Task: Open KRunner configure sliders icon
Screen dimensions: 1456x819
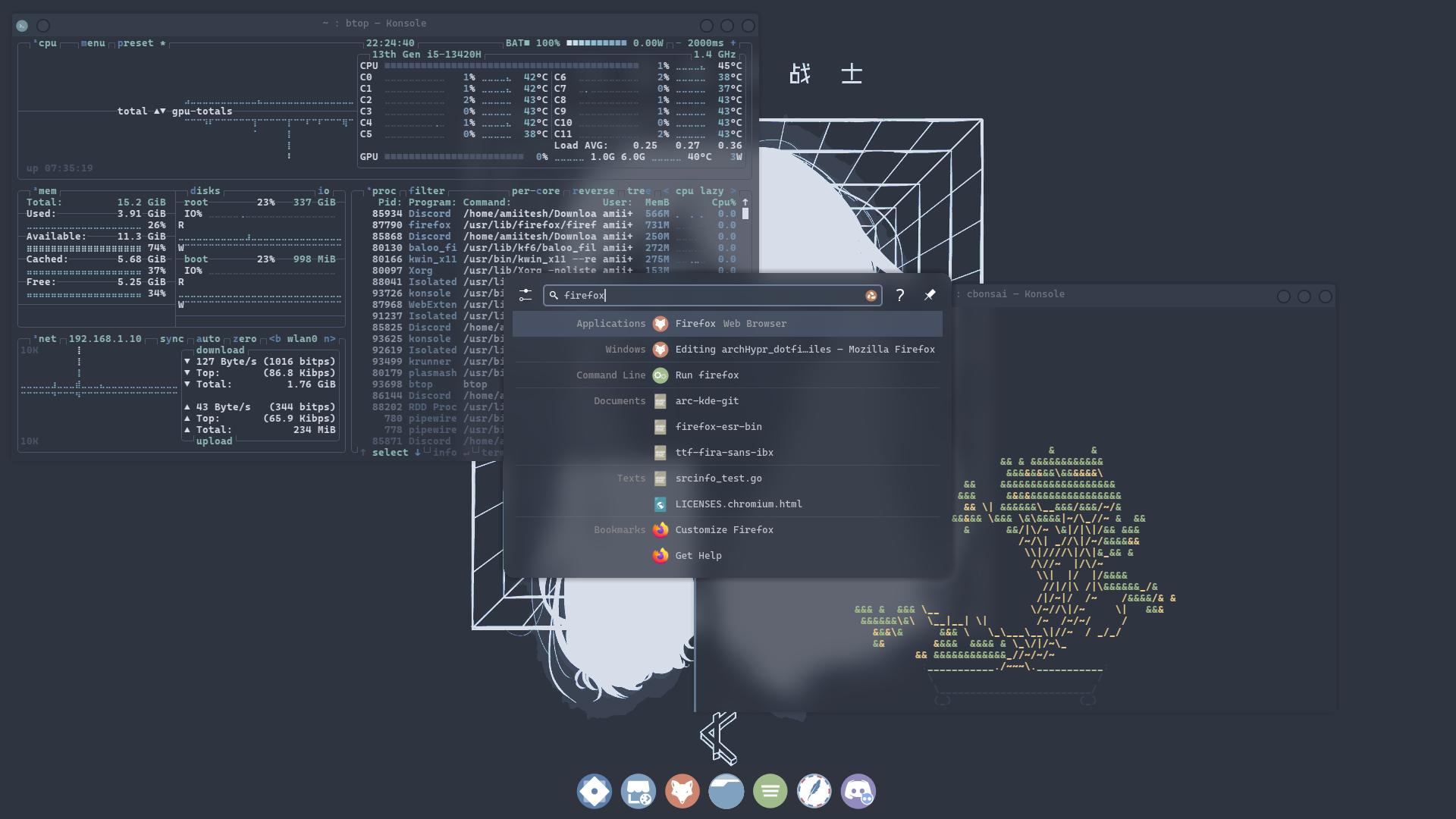Action: tap(526, 295)
